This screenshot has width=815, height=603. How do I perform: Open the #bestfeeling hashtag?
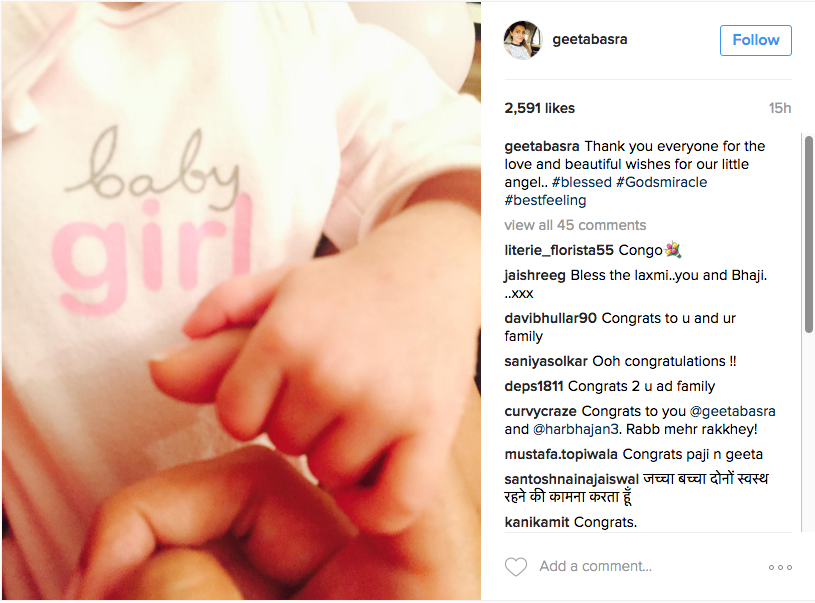tap(545, 201)
